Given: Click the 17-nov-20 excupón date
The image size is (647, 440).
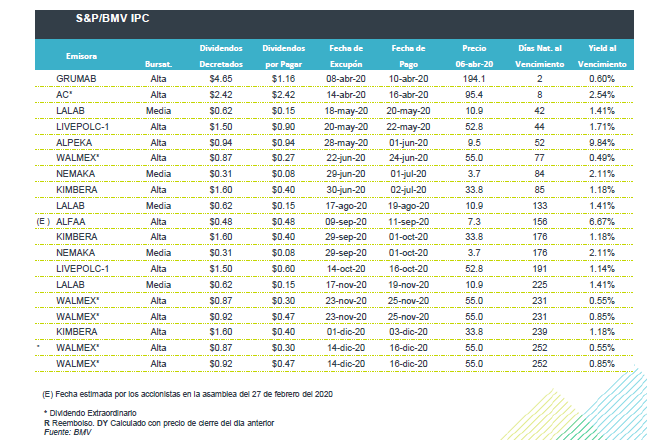Looking at the screenshot, I should tap(346, 285).
